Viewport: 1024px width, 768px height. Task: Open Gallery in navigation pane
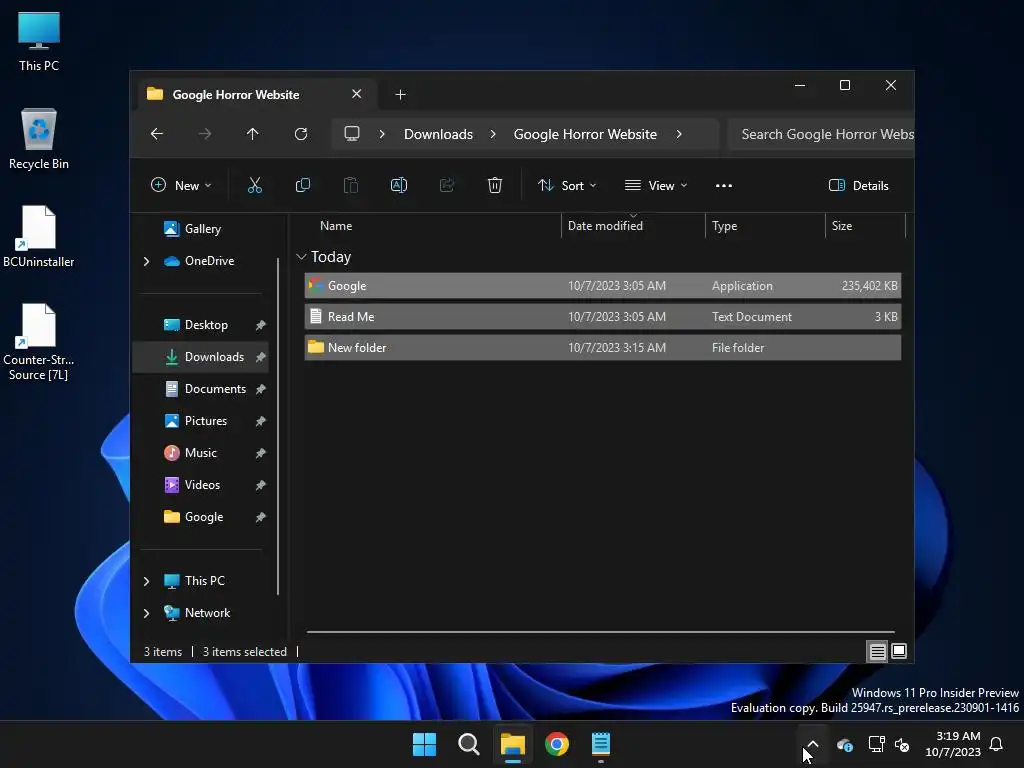tap(202, 229)
